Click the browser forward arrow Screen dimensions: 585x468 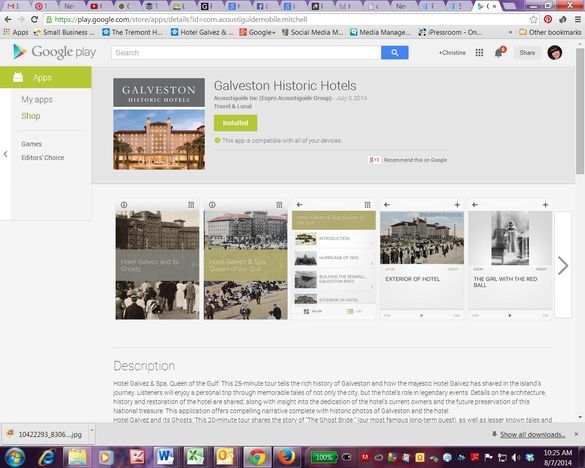21,19
